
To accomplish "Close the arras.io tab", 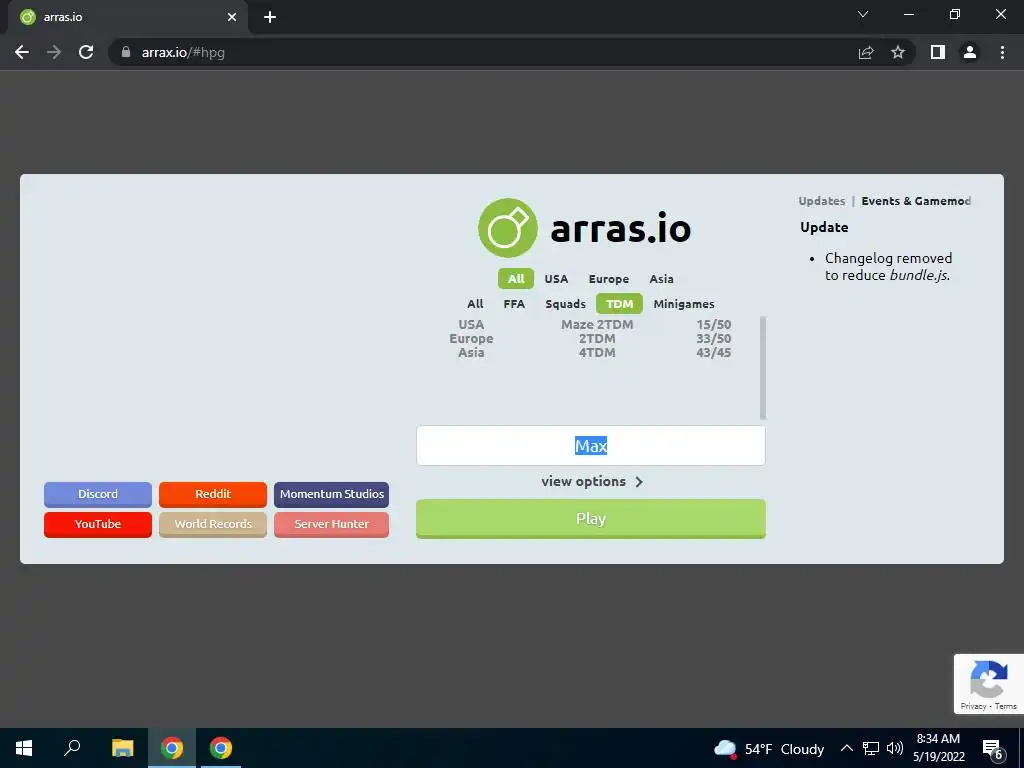I will pos(232,17).
